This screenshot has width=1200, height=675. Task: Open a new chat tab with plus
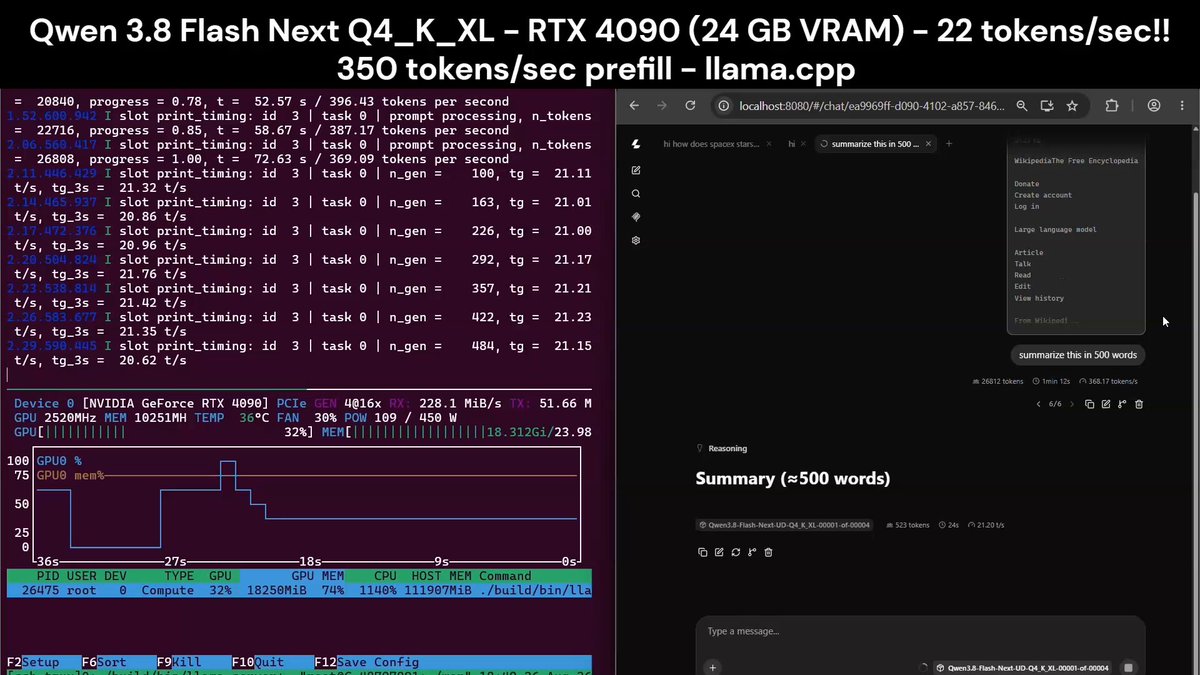(949, 144)
